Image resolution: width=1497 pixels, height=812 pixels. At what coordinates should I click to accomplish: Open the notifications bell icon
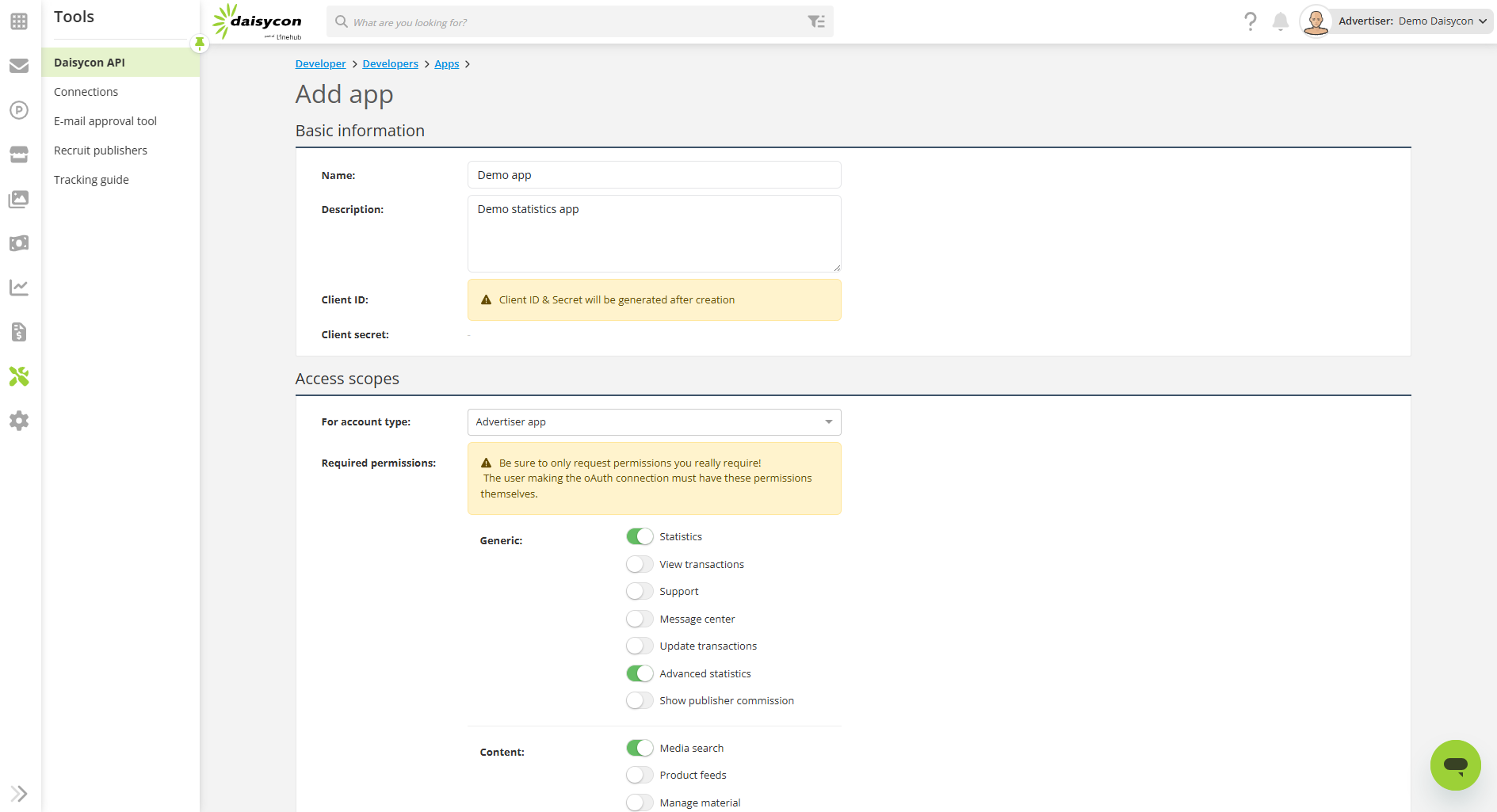pyautogui.click(x=1281, y=21)
